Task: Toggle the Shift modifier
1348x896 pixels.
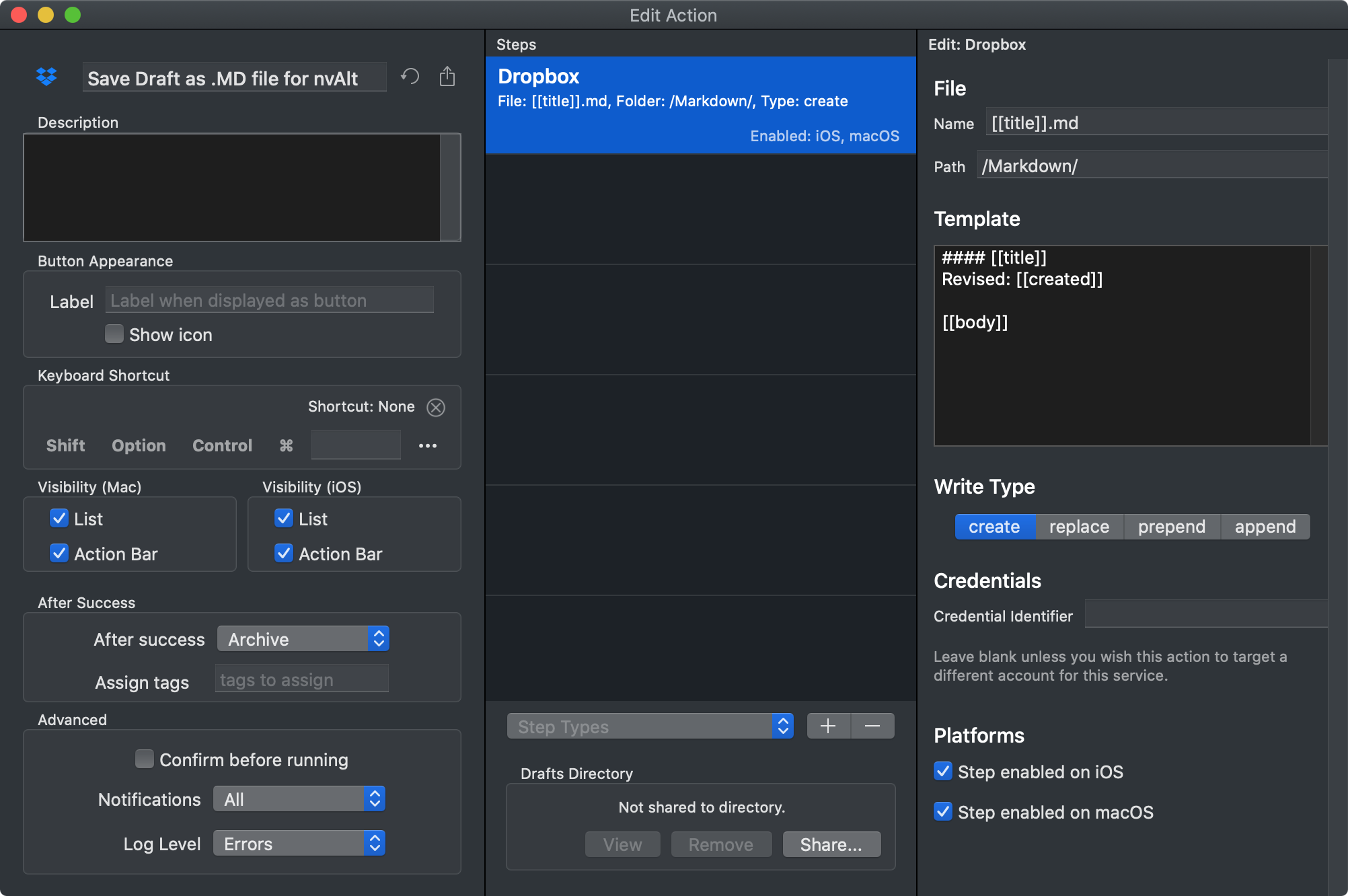Action: point(66,446)
